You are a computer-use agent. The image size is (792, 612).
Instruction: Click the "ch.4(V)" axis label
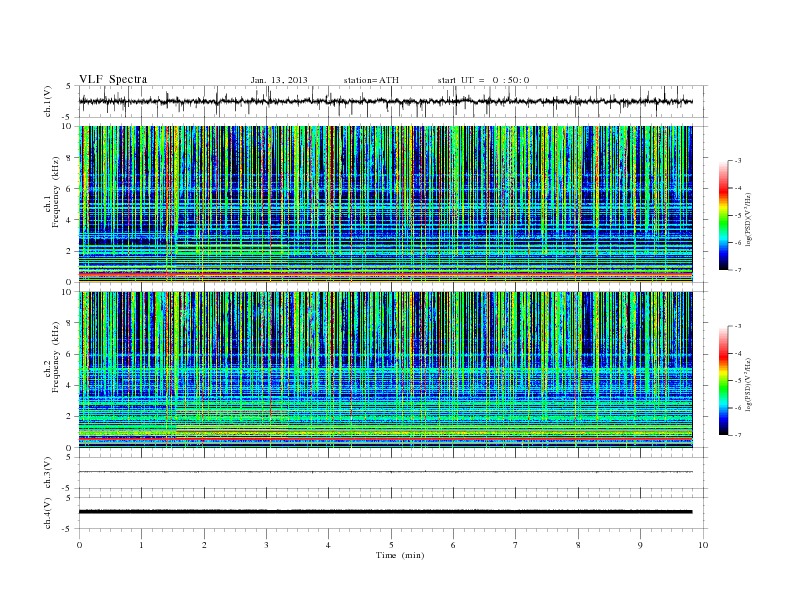pyautogui.click(x=48, y=513)
